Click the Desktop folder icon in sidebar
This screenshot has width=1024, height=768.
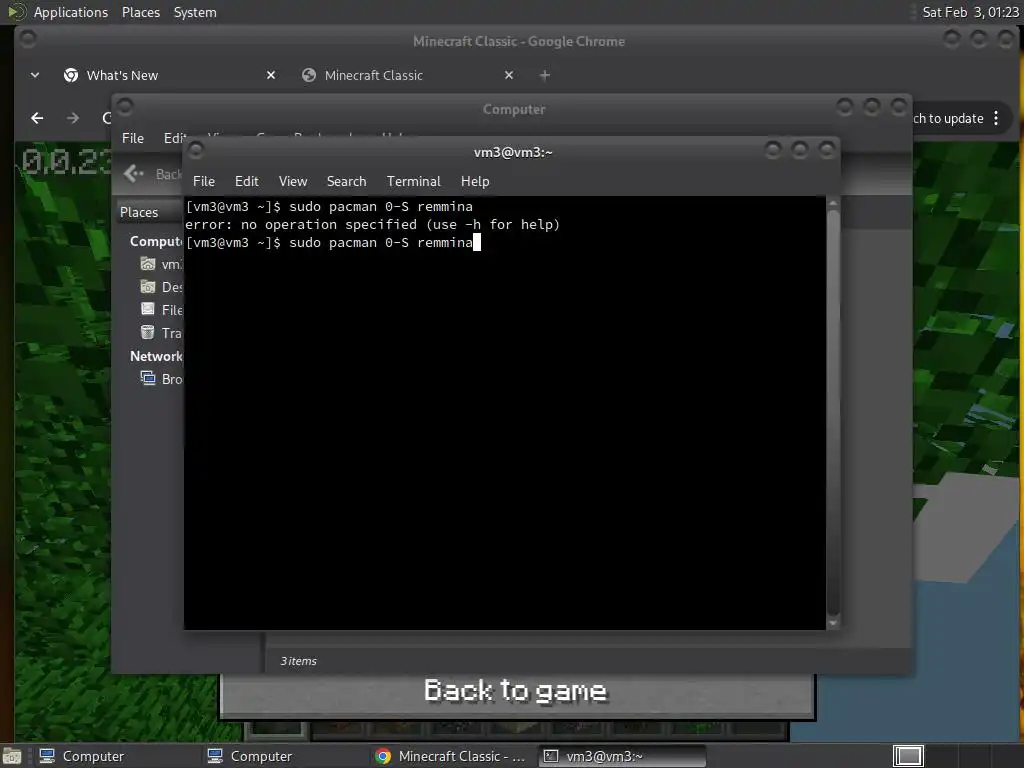(148, 287)
